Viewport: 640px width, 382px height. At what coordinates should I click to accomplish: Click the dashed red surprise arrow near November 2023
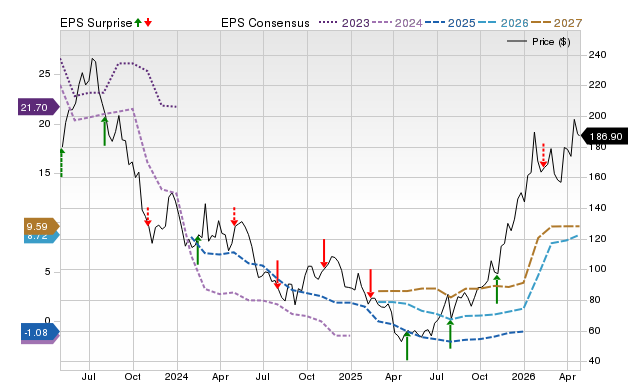coord(148,216)
